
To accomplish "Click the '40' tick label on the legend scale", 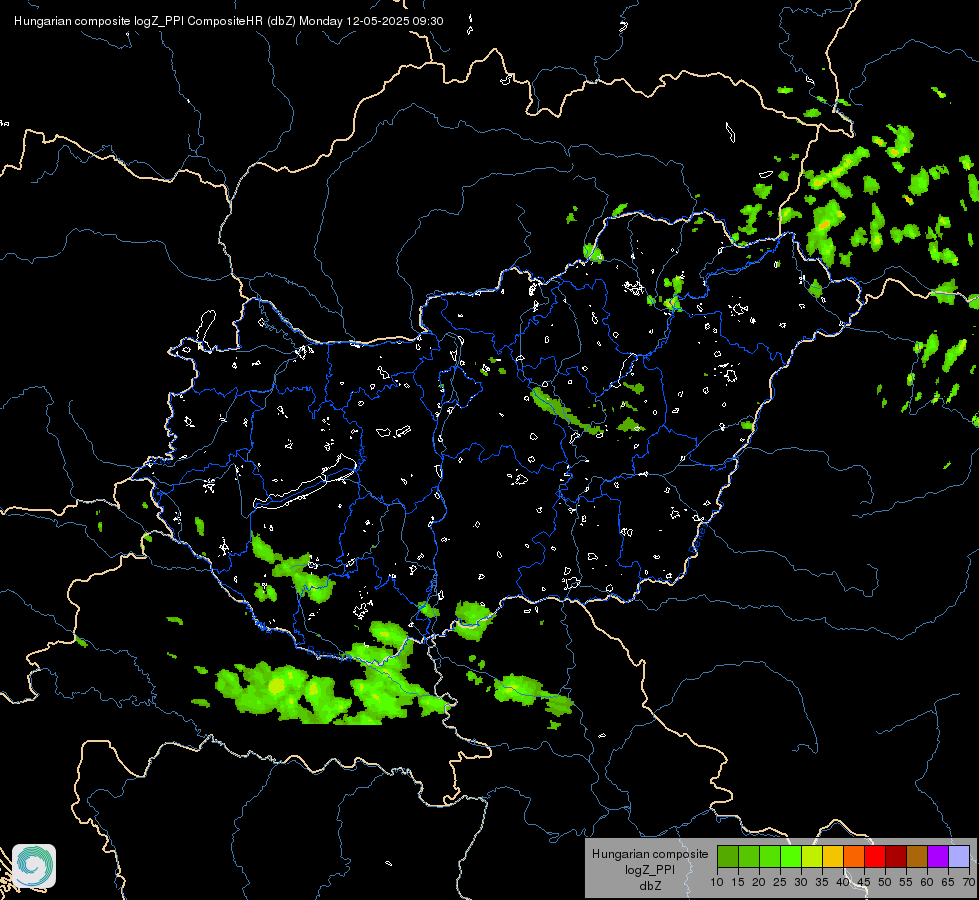I will coord(843,883).
